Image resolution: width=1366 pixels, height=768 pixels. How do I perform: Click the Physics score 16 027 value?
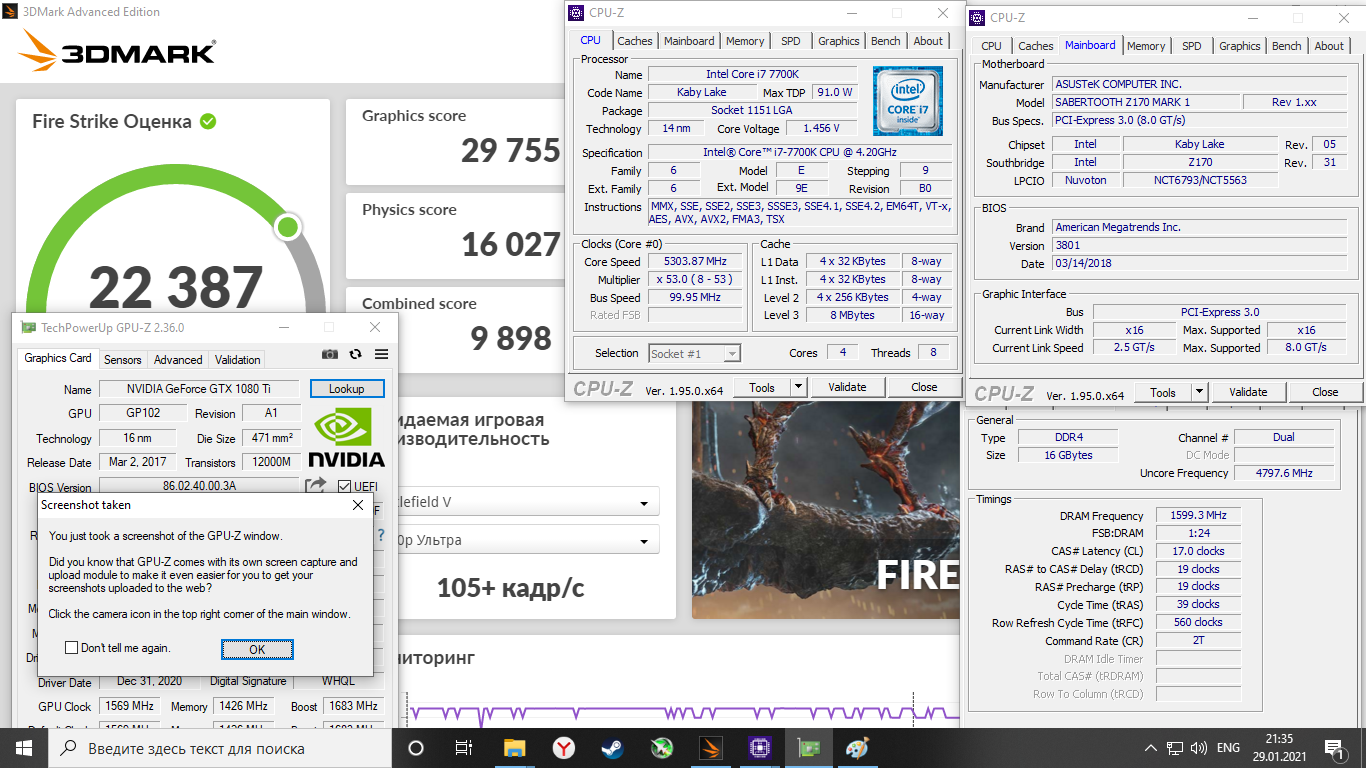[511, 244]
